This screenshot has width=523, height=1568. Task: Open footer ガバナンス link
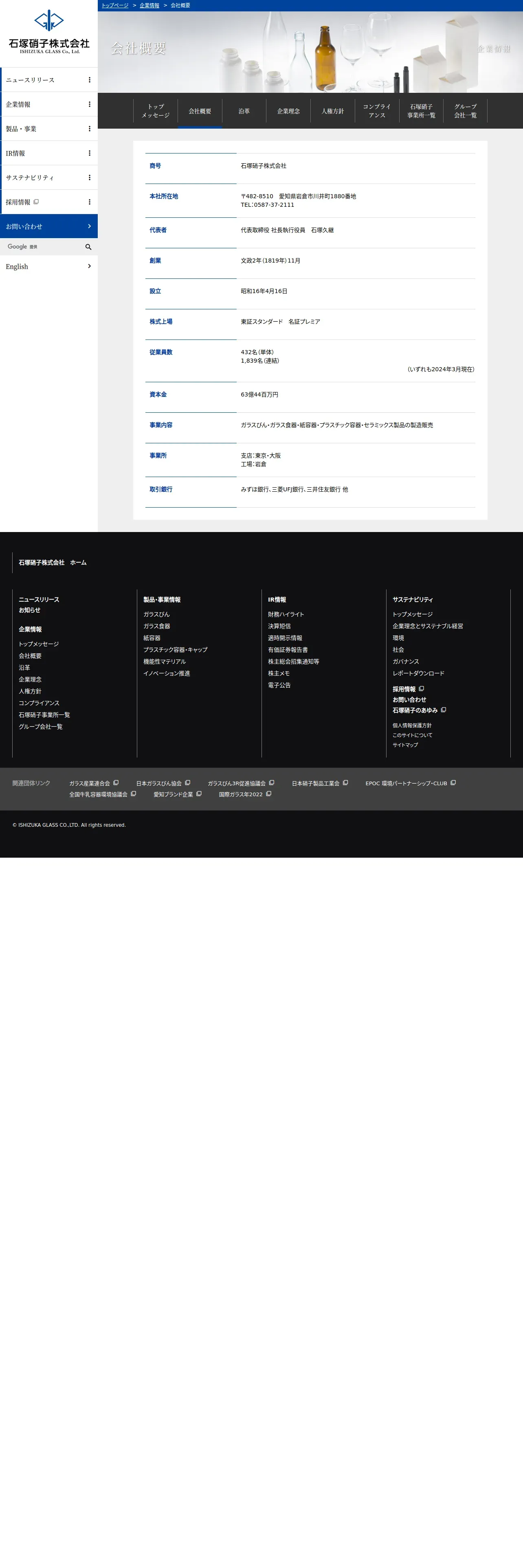point(406,661)
